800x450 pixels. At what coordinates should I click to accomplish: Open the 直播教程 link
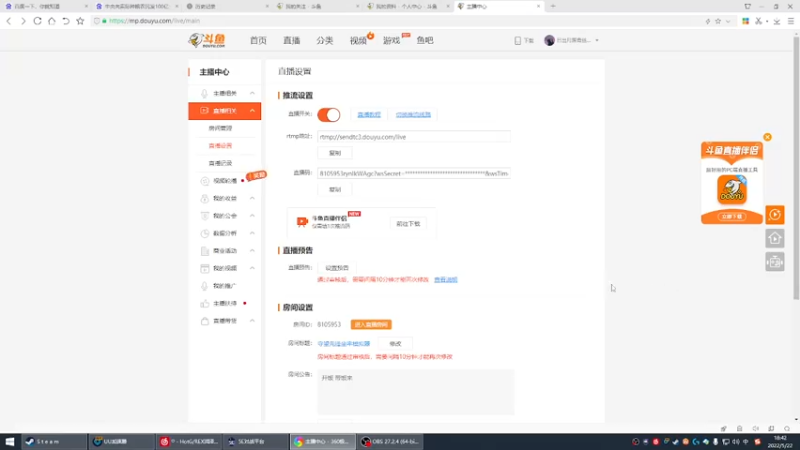click(x=369, y=115)
